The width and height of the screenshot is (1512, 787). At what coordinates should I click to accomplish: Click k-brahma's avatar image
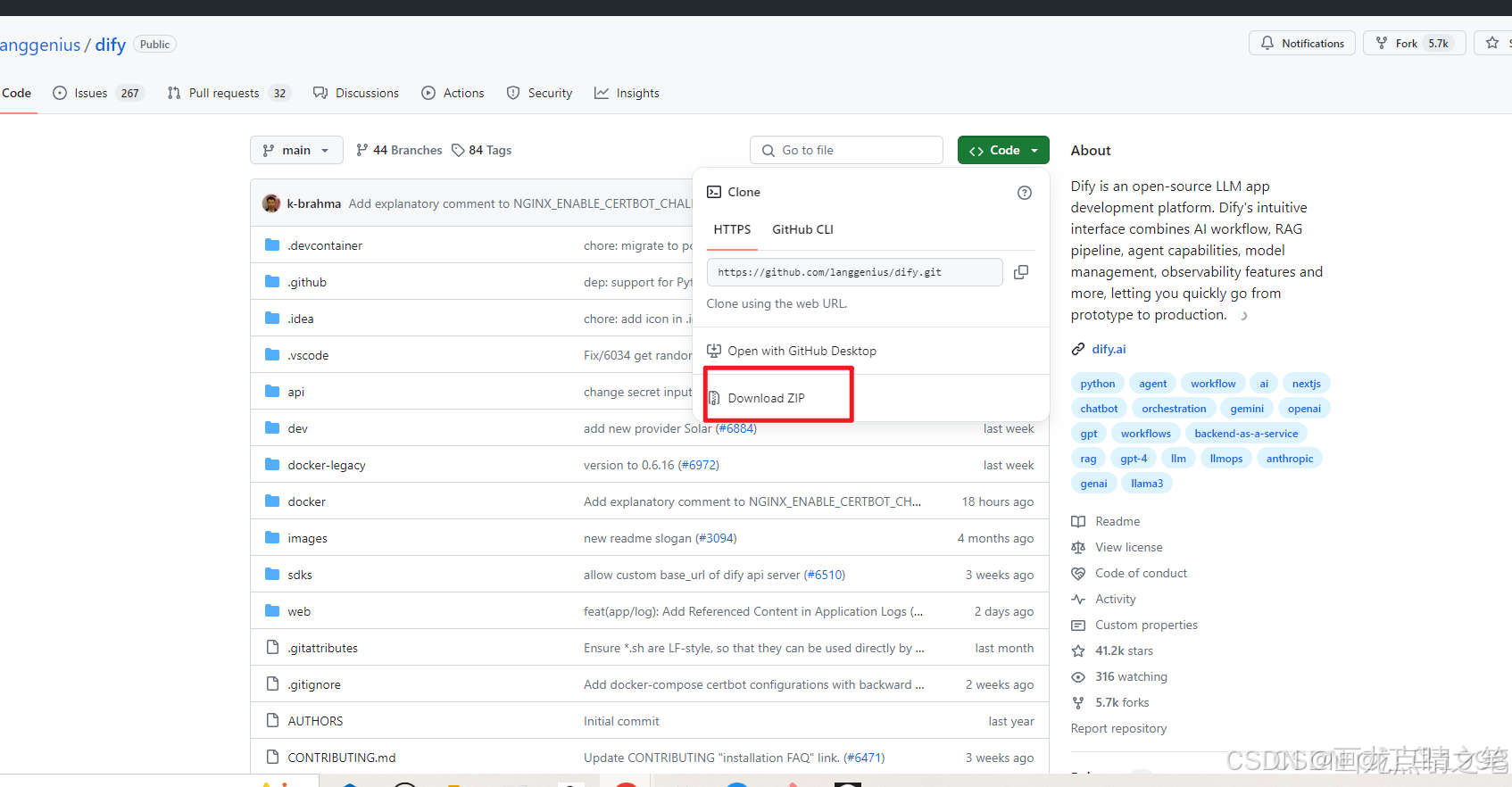[x=271, y=203]
